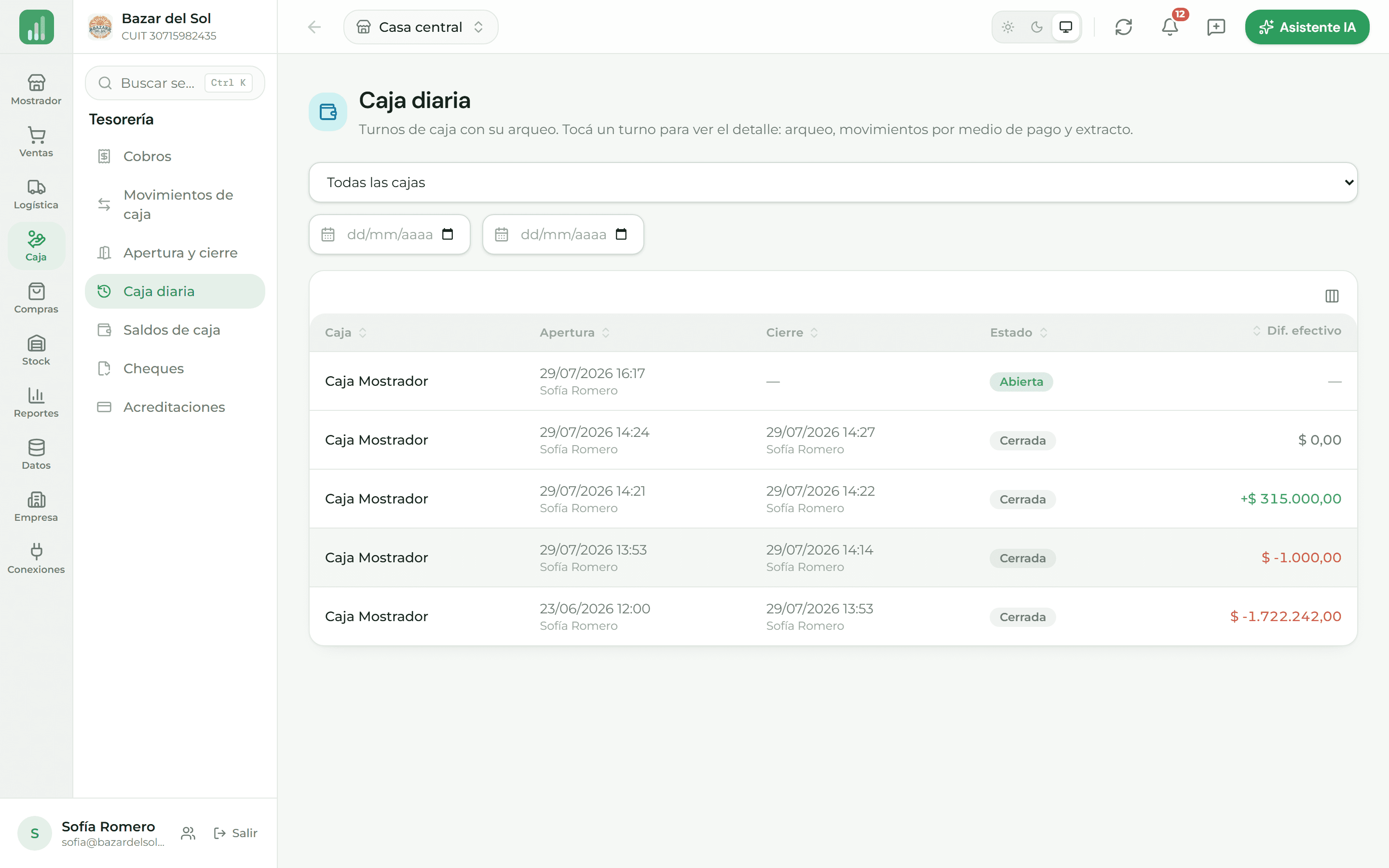Select Caja diaria menu item

point(175,291)
